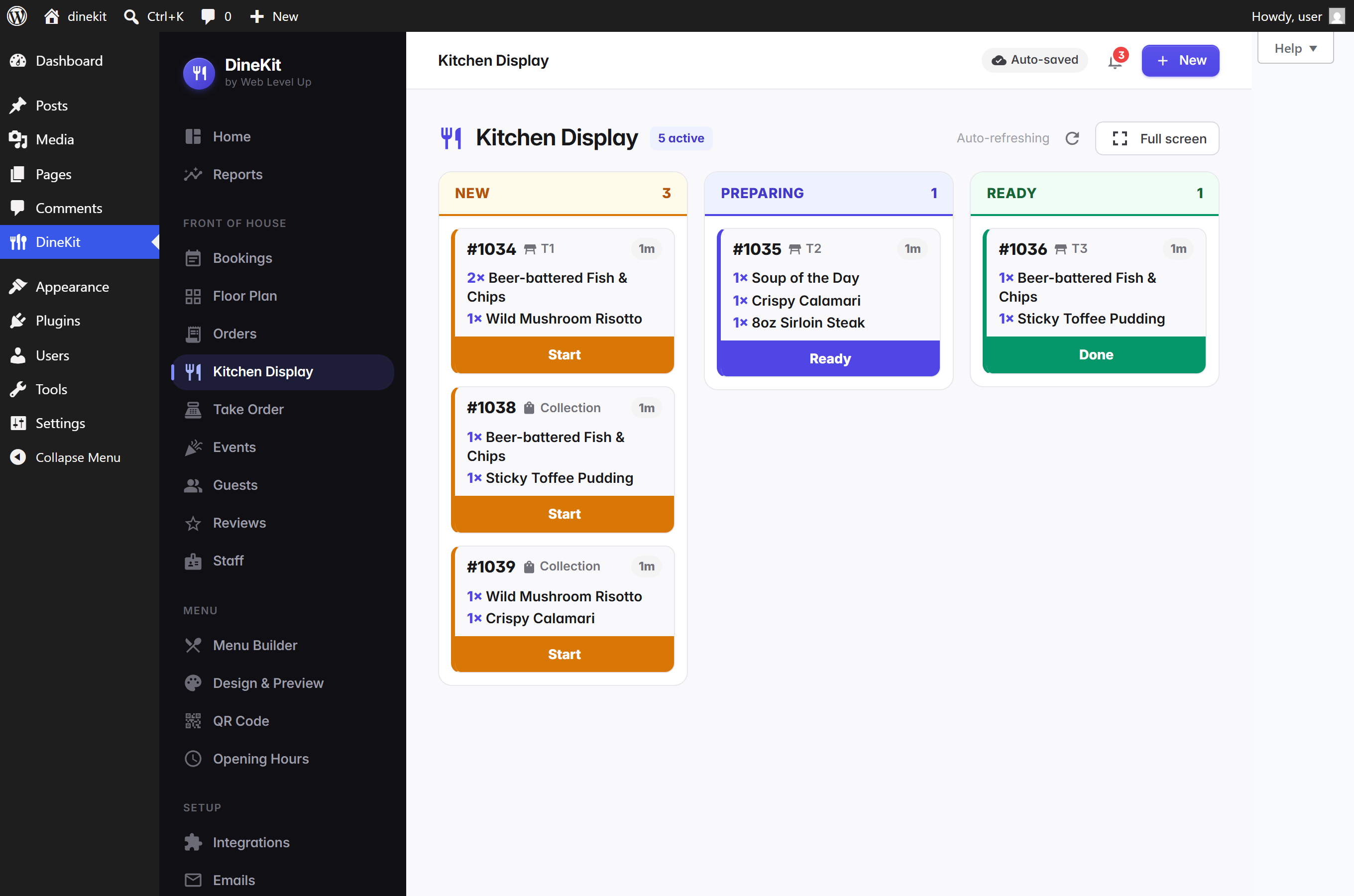Open Media in WordPress sidebar
The image size is (1354, 896).
point(80,139)
